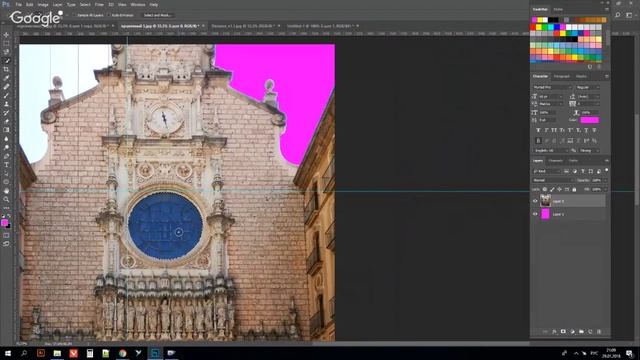Image resolution: width=640 pixels, height=360 pixels.
Task: Select the Lasso tool
Action: (x=7, y=52)
